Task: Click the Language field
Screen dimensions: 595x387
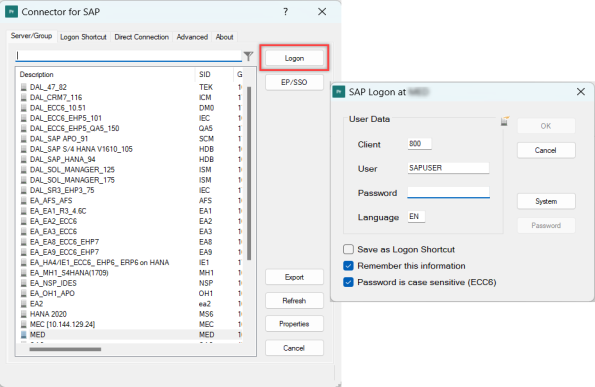Action: (x=416, y=217)
